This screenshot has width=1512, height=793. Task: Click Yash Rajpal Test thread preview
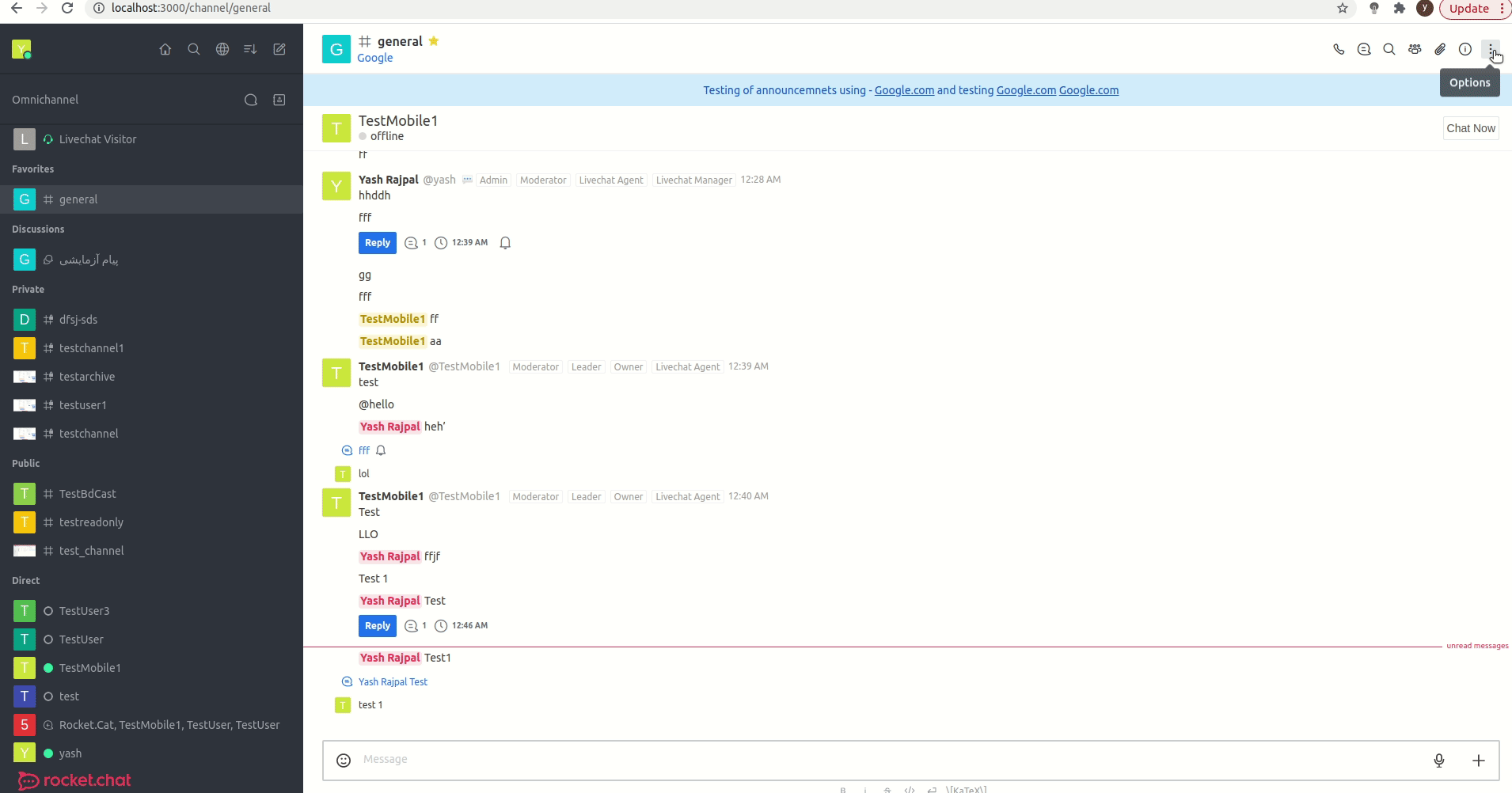(x=393, y=681)
